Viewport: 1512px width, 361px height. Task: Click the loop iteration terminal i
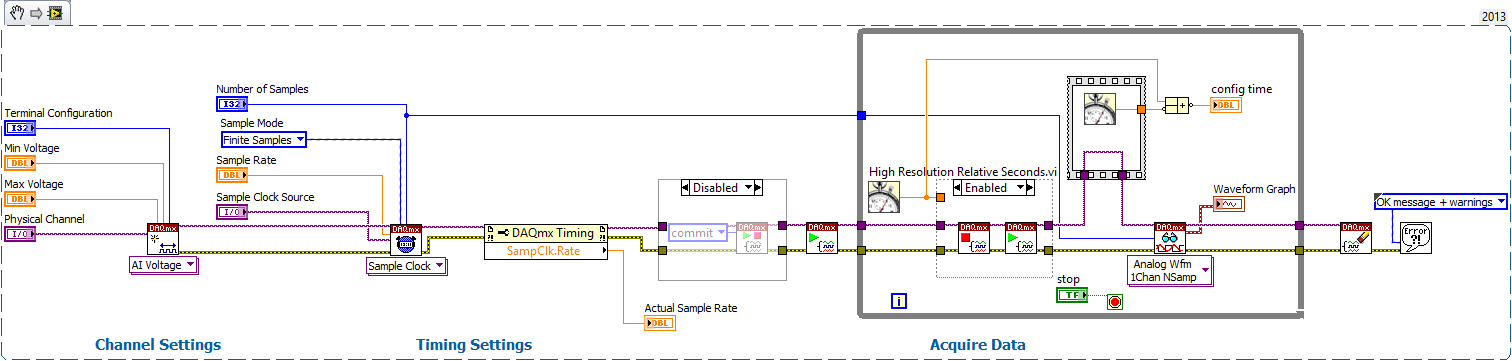898,301
